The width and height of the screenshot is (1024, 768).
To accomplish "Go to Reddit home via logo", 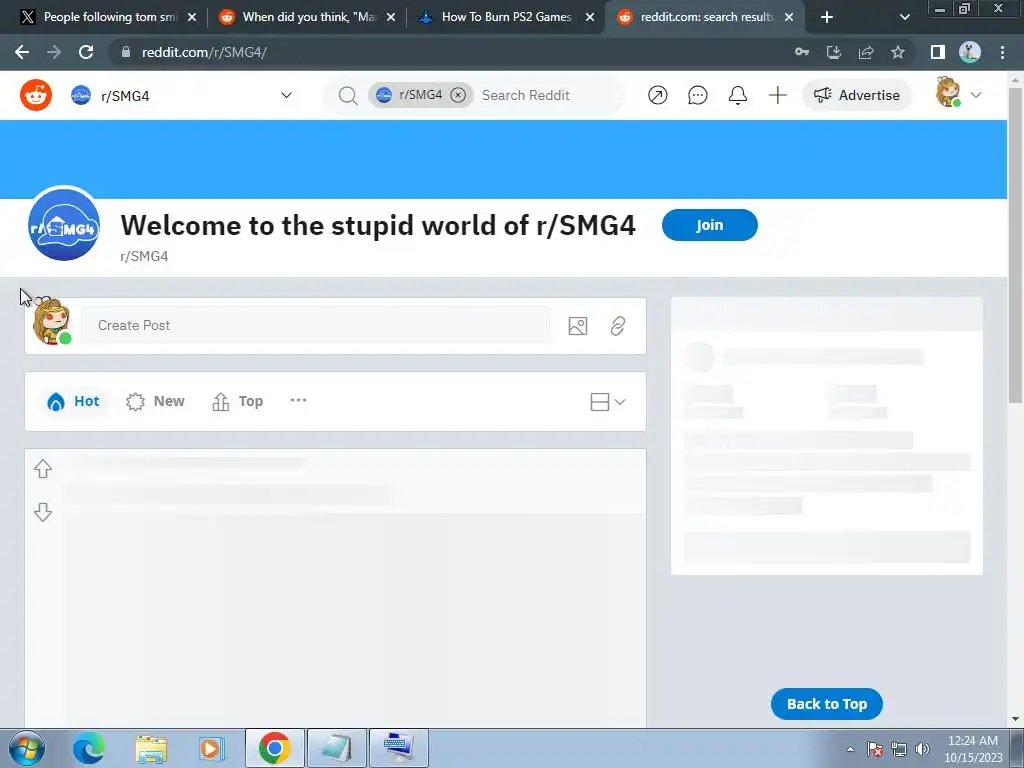I will (x=36, y=95).
